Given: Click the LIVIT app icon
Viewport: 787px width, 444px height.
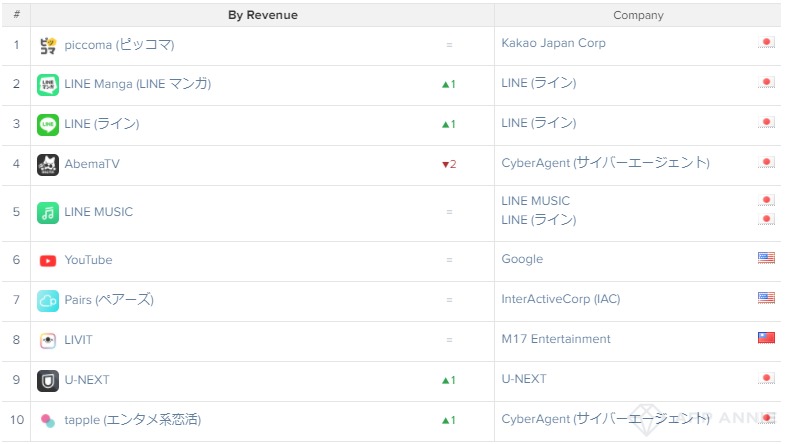Looking at the screenshot, I should pyautogui.click(x=48, y=341).
